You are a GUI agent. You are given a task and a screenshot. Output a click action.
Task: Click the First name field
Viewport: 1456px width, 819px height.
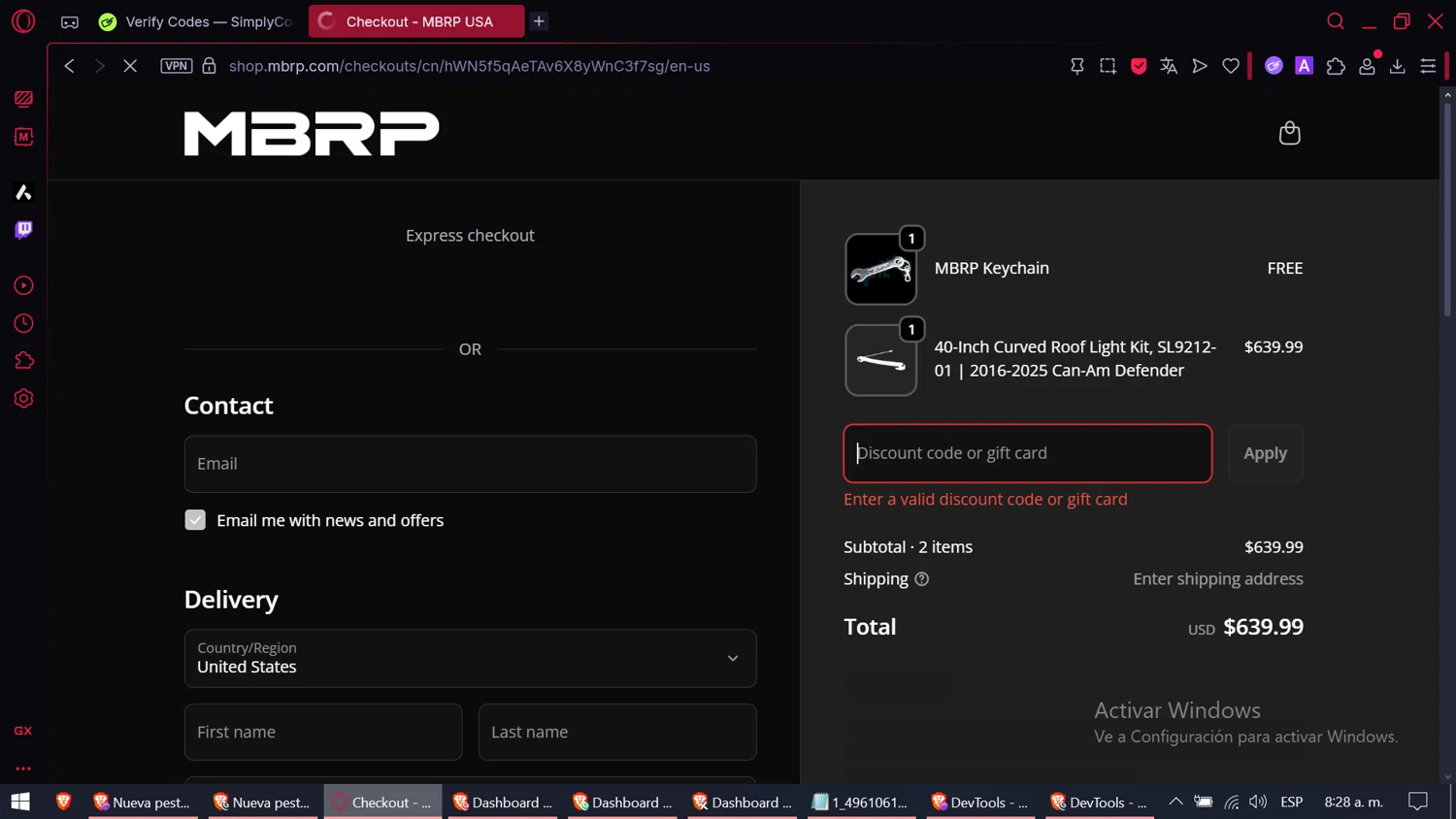pyautogui.click(x=323, y=732)
